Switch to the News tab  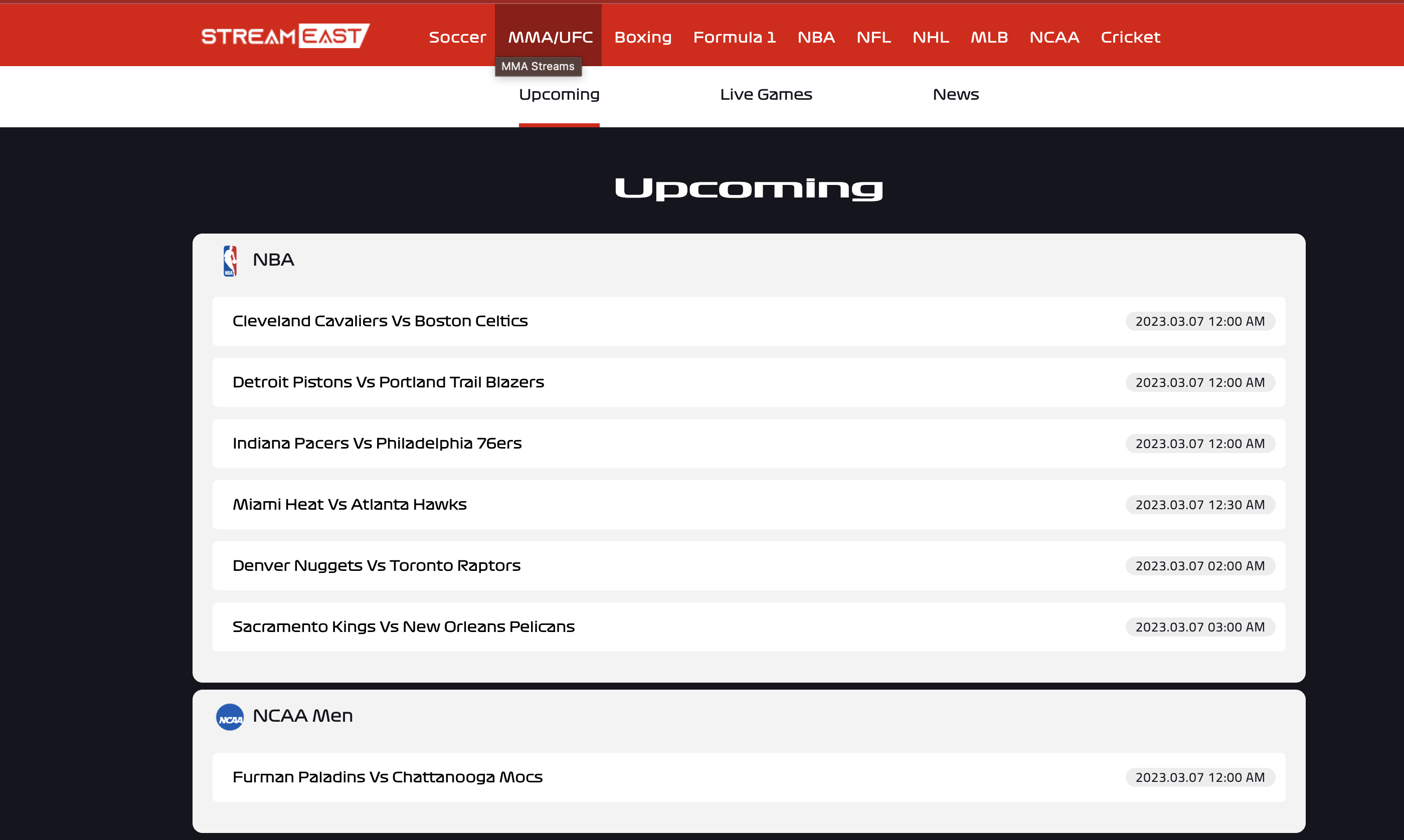coord(955,95)
